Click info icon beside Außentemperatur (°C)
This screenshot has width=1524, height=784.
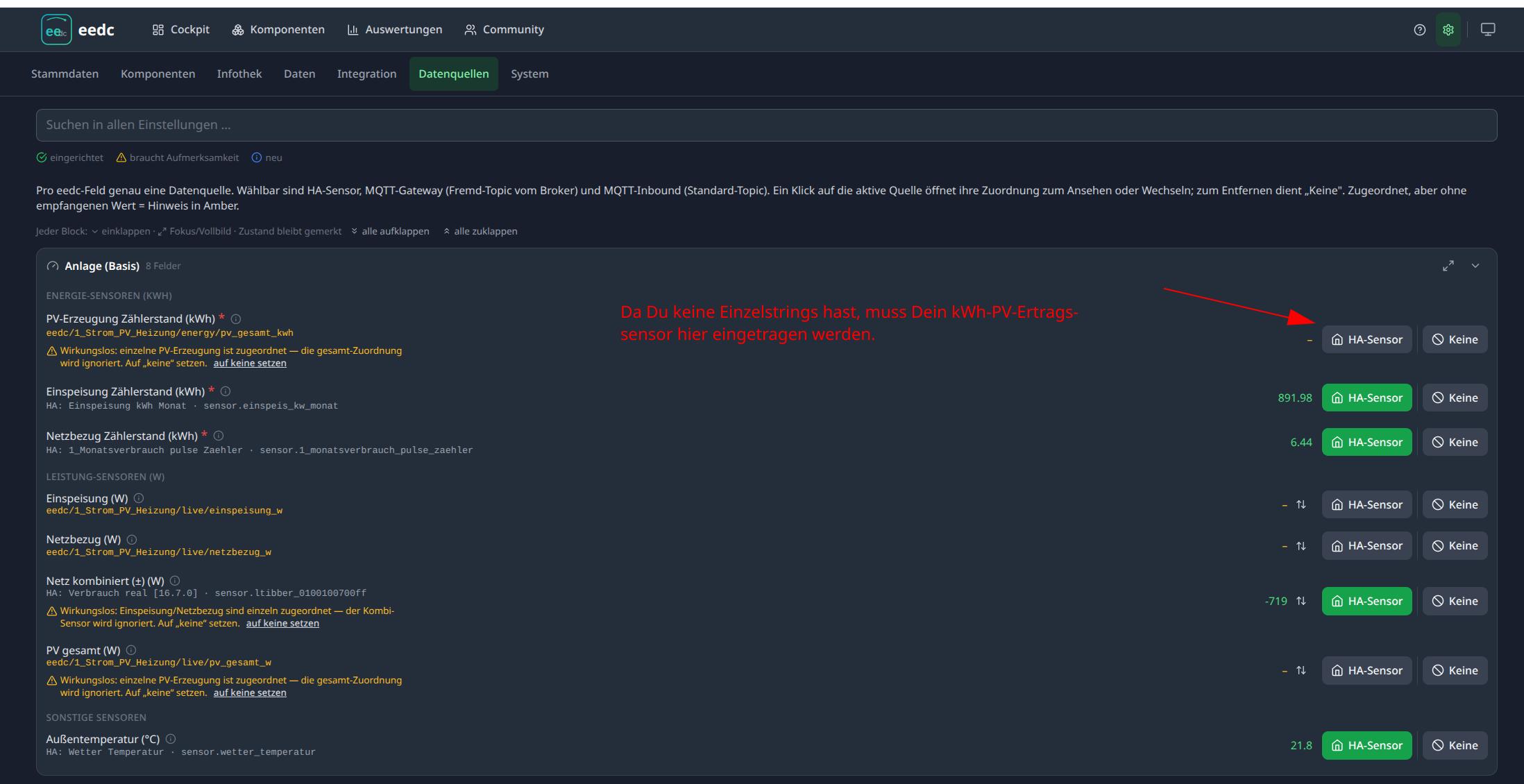click(171, 739)
